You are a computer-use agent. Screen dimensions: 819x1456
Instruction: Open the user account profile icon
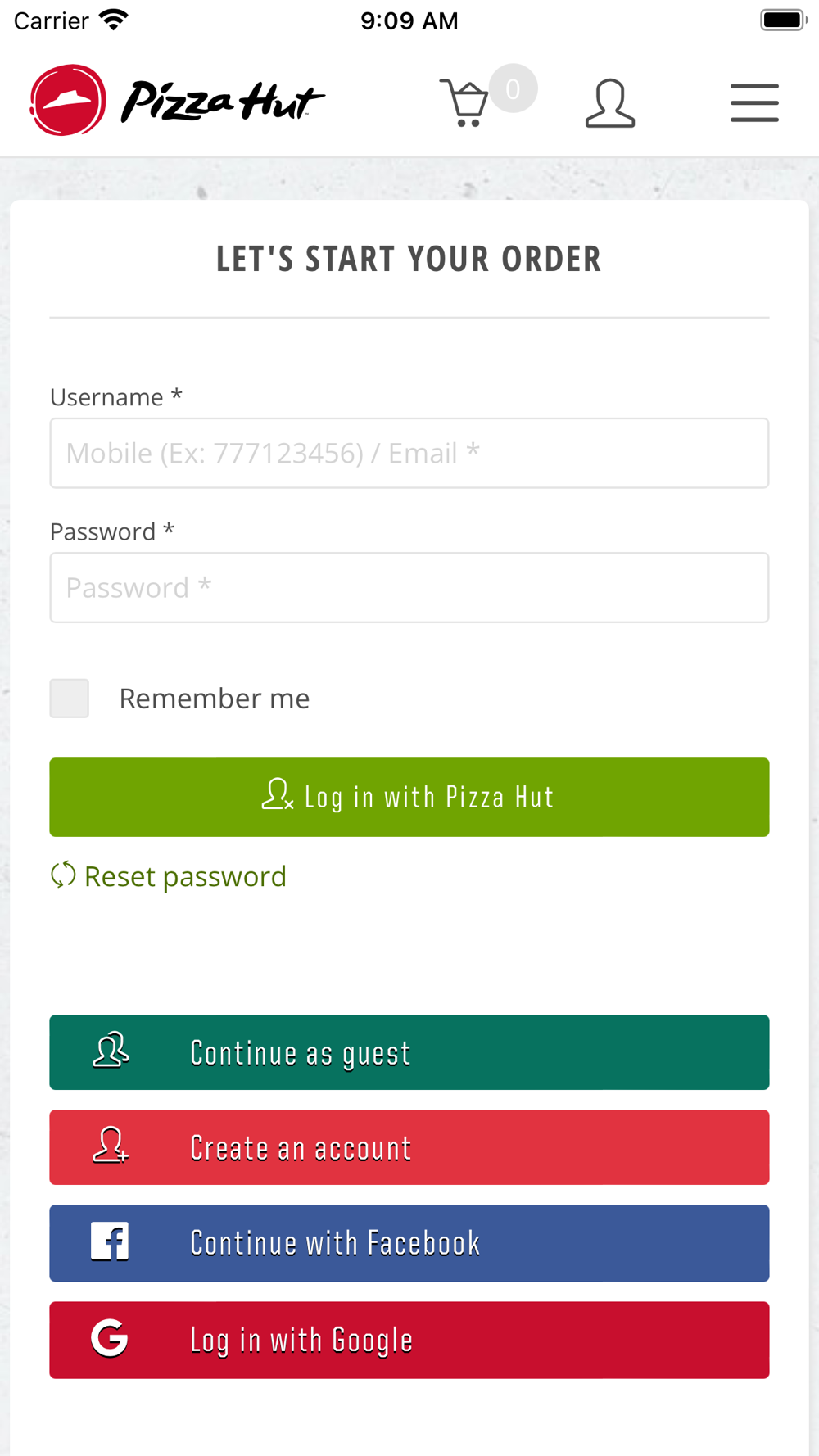point(609,103)
